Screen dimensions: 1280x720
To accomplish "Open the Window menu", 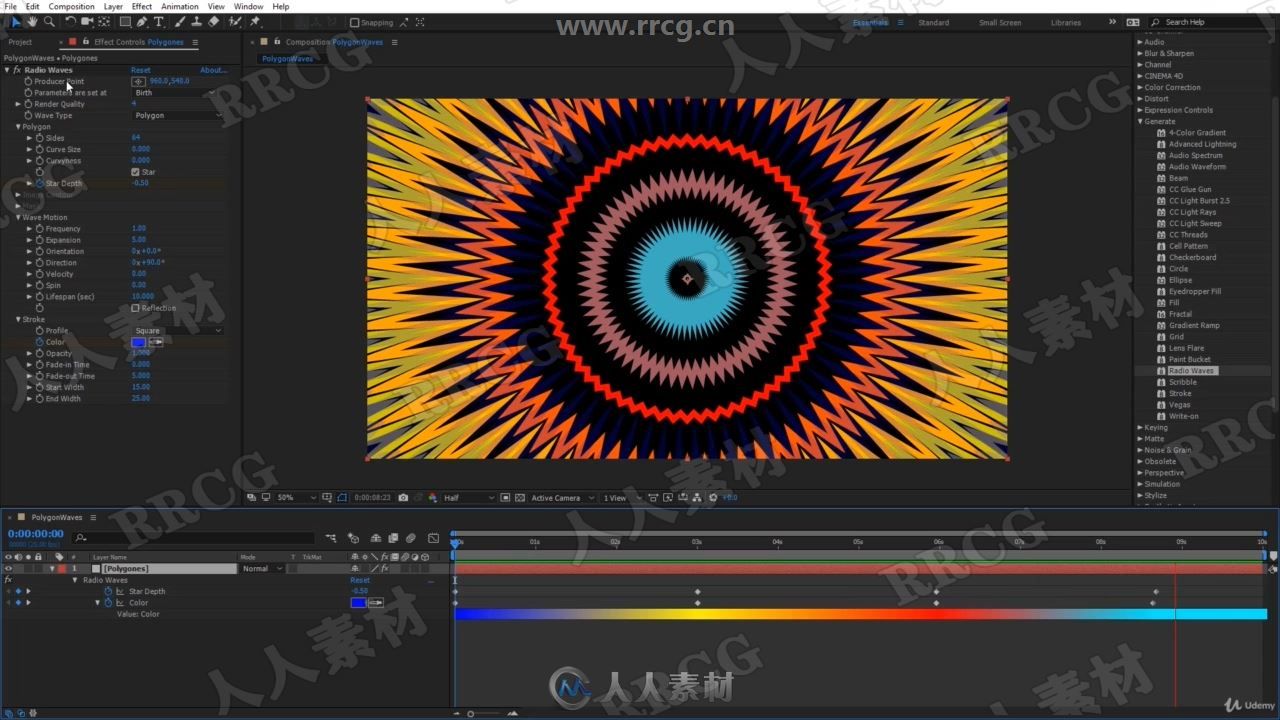I will 248,6.
